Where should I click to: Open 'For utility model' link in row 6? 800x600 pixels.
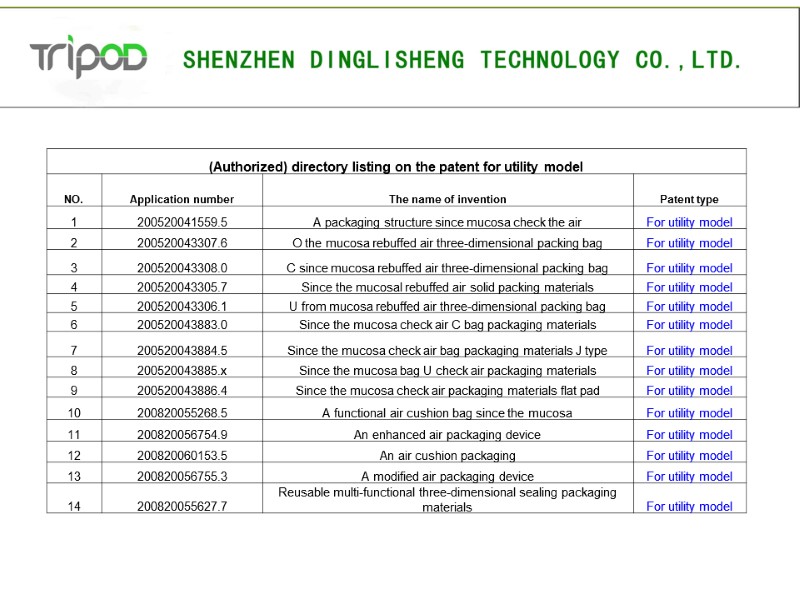pos(689,324)
